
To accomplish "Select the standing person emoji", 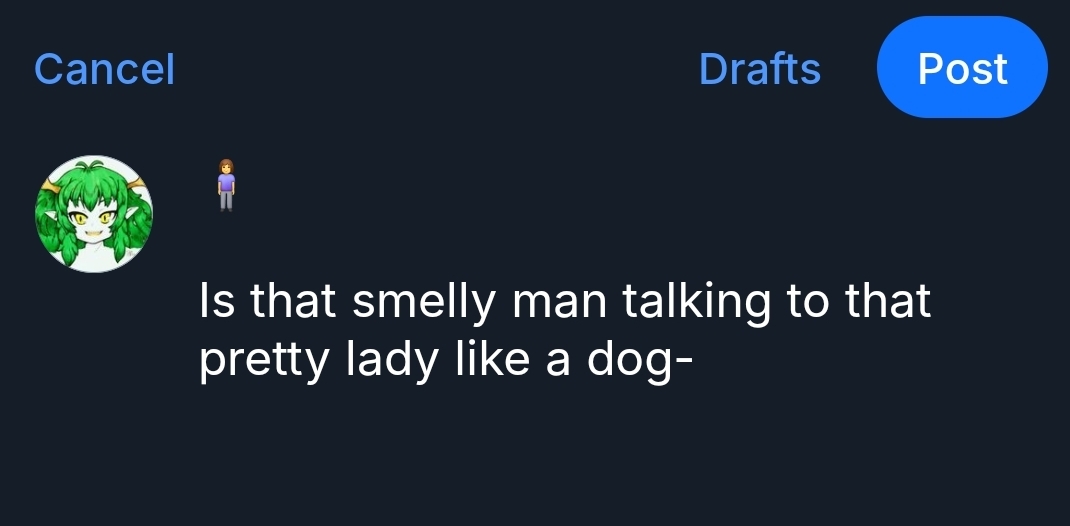I will point(227,184).
